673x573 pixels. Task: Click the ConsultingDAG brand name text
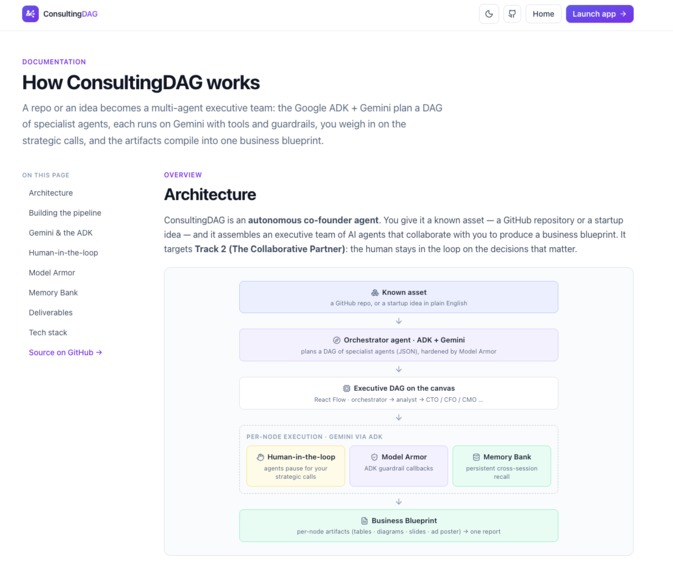[70, 14]
